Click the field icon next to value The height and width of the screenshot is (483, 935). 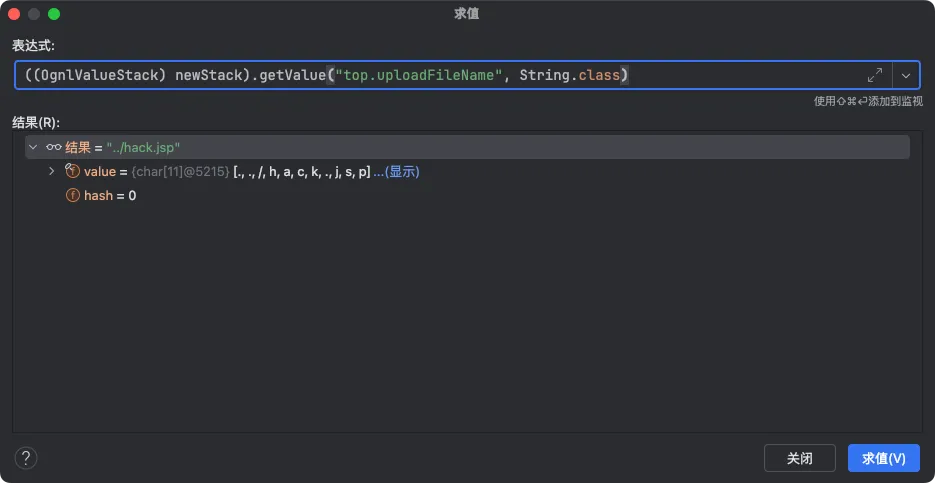click(72, 171)
